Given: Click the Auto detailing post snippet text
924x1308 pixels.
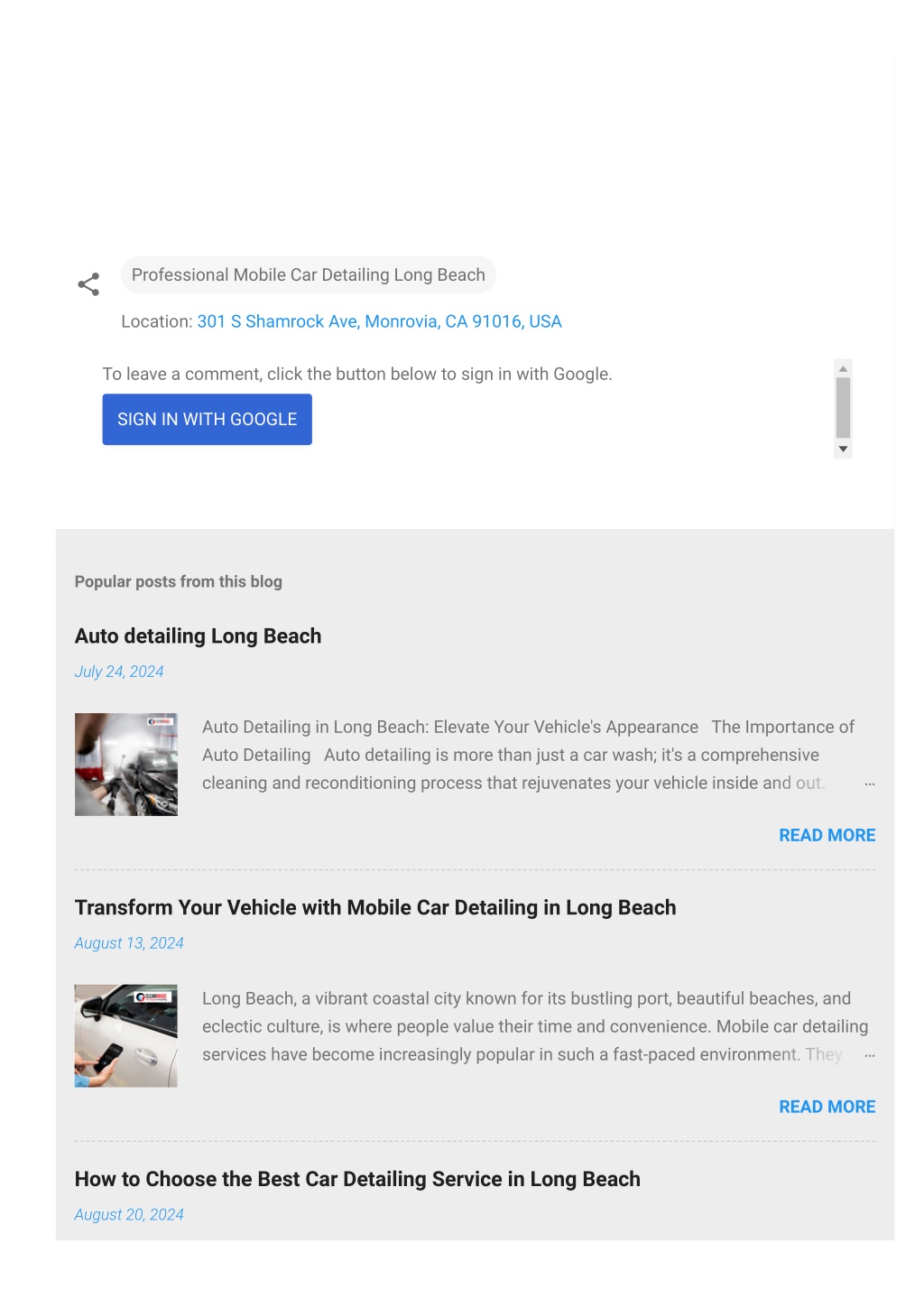Looking at the screenshot, I should (x=528, y=755).
